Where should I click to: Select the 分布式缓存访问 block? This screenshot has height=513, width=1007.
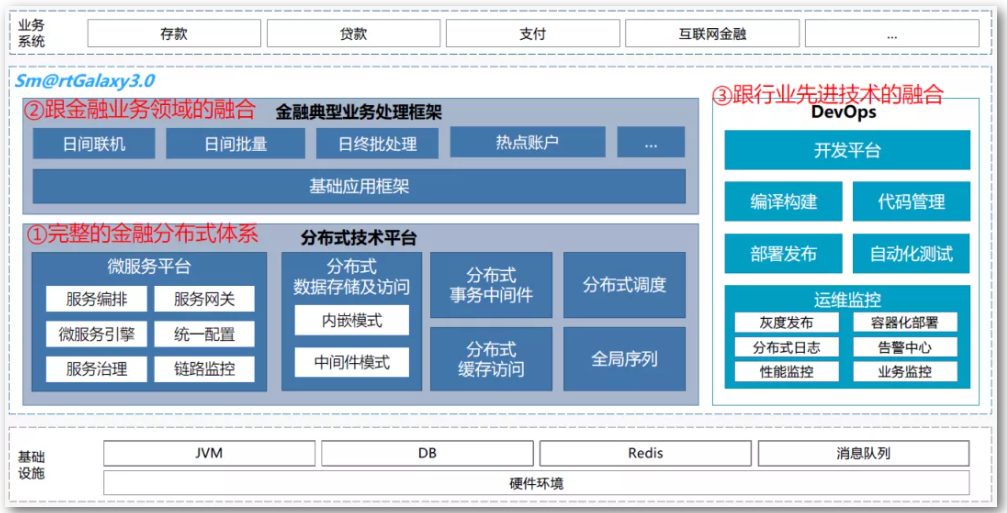[x=491, y=359]
